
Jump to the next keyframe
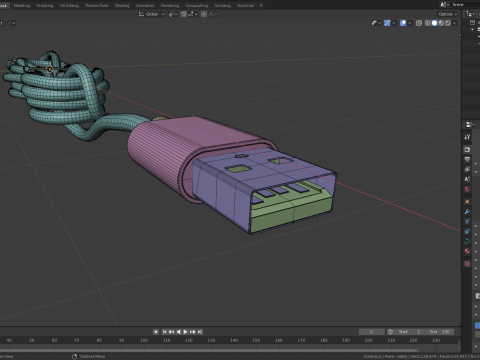[192, 332]
